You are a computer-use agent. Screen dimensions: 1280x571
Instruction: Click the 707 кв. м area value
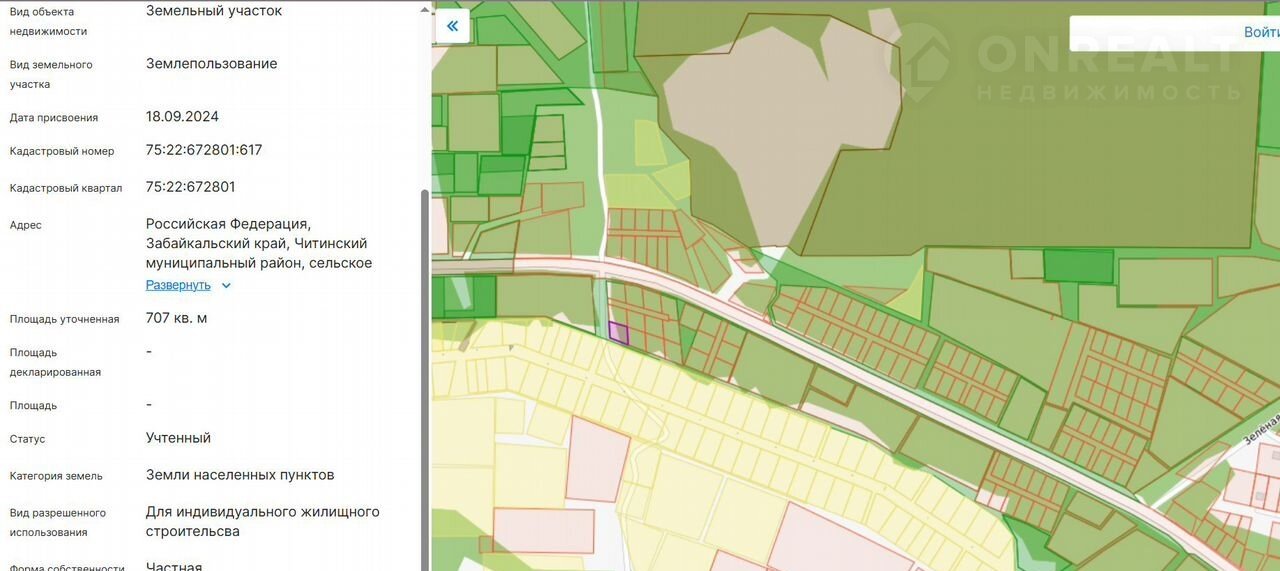[x=177, y=318]
